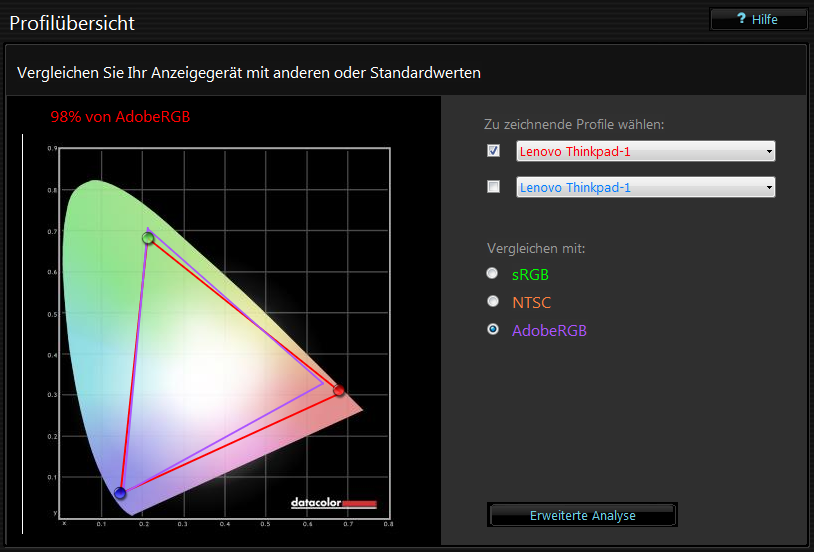Image resolution: width=814 pixels, height=552 pixels.
Task: Enable the blue Lenovo Thinkpad-1 profile checkbox
Action: [x=493, y=187]
